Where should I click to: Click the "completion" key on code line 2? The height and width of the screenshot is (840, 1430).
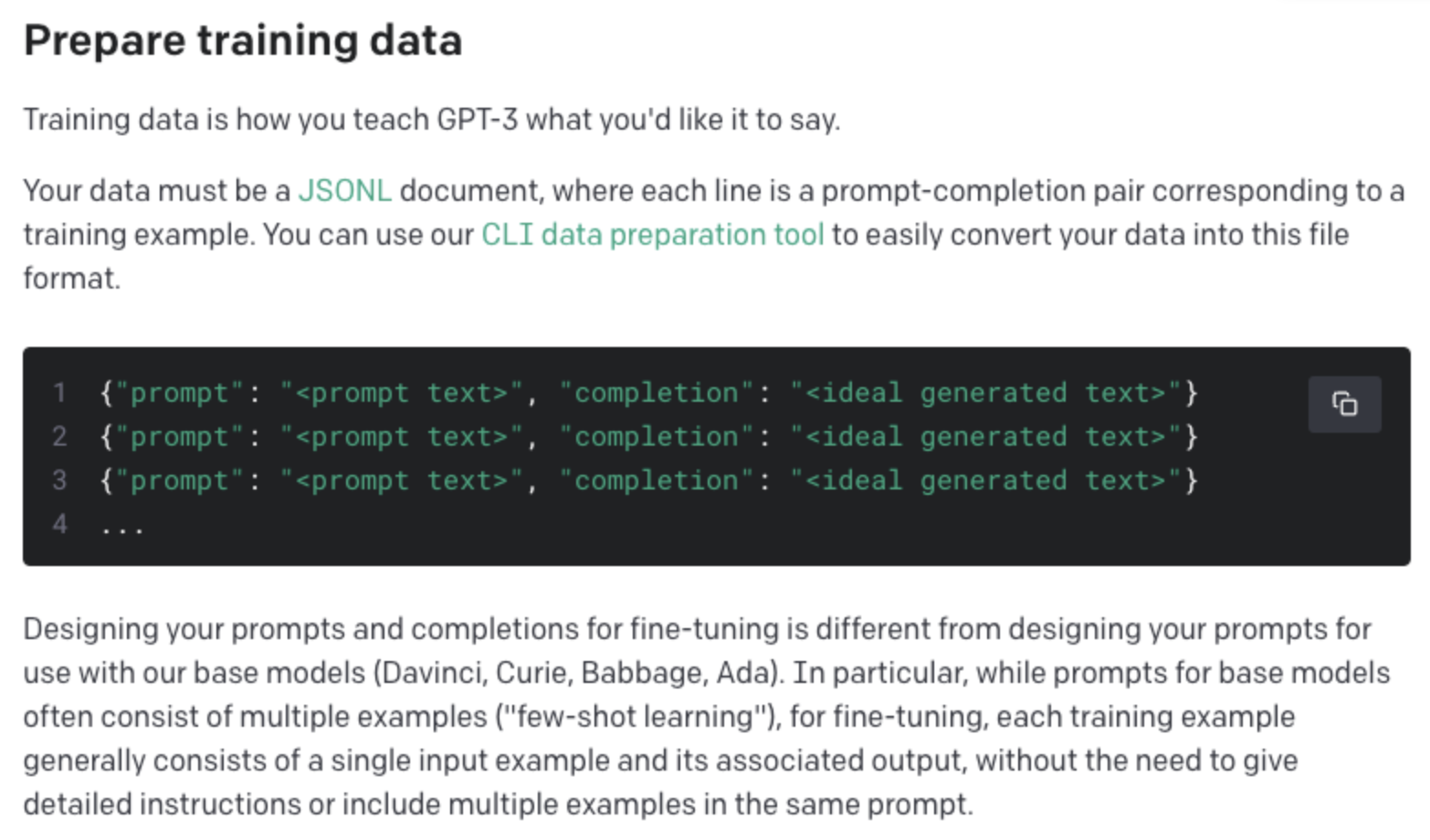point(657,436)
